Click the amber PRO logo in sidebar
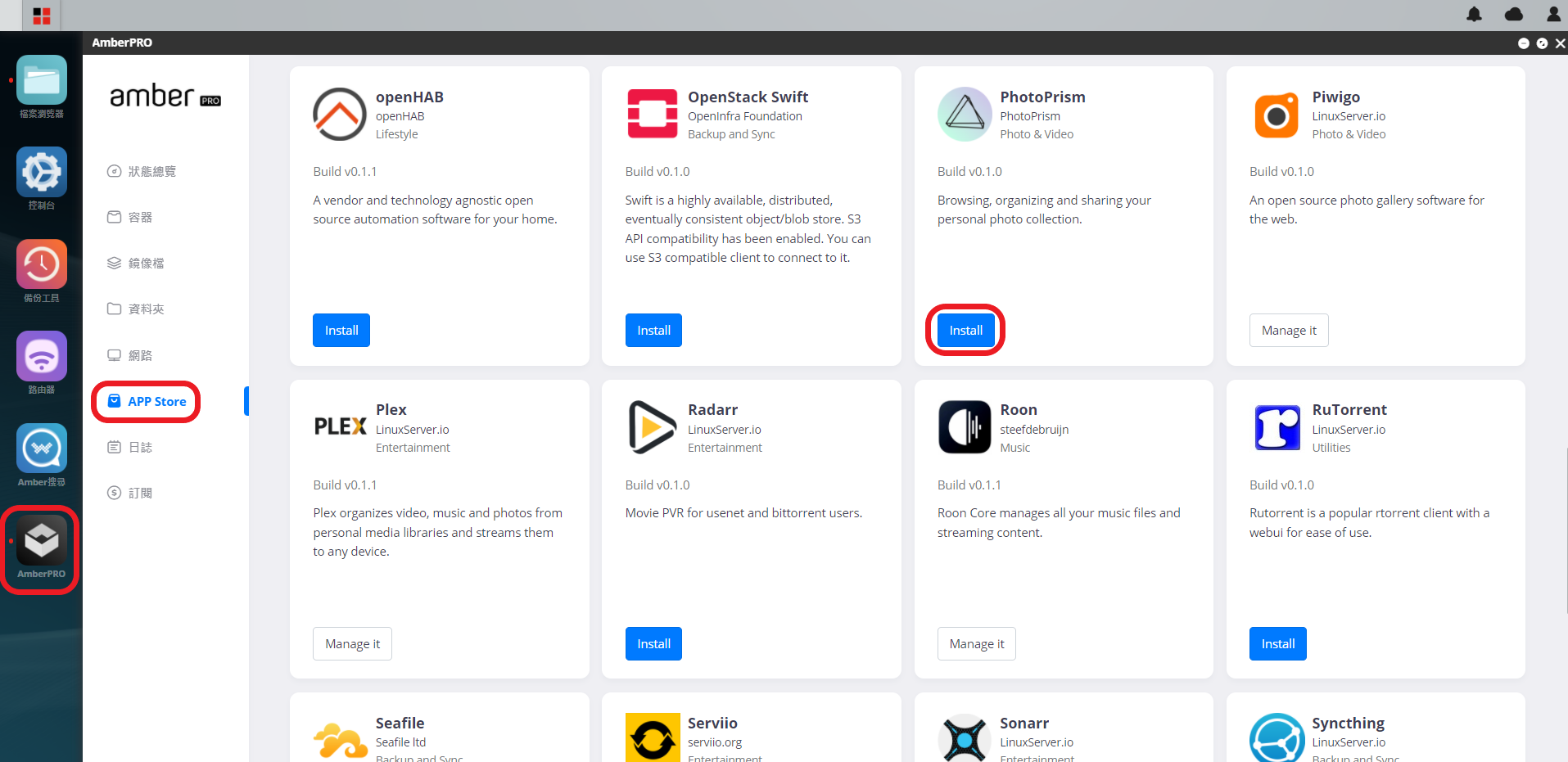 pyautogui.click(x=165, y=97)
